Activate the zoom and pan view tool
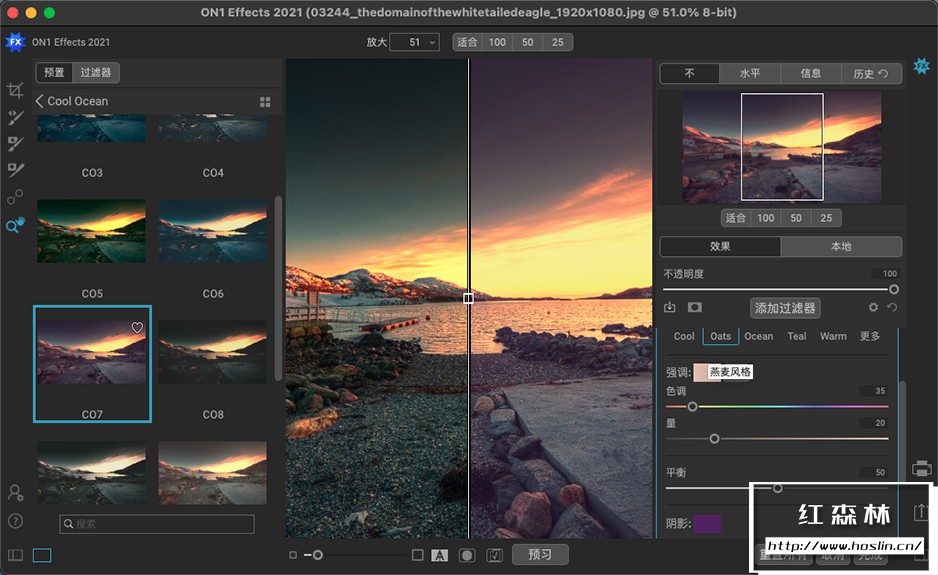 coord(15,225)
